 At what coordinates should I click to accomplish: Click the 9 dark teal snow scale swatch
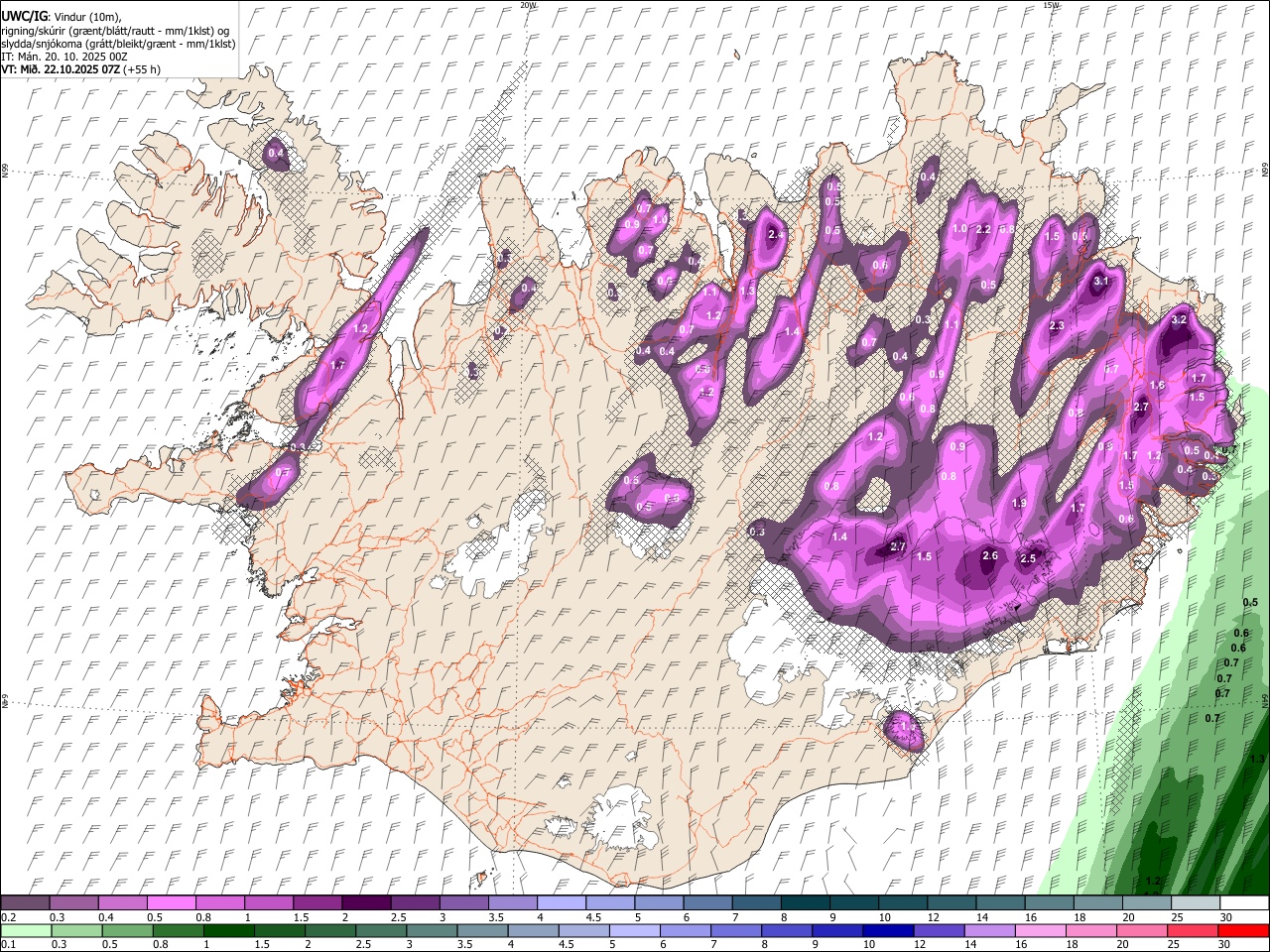(853, 903)
